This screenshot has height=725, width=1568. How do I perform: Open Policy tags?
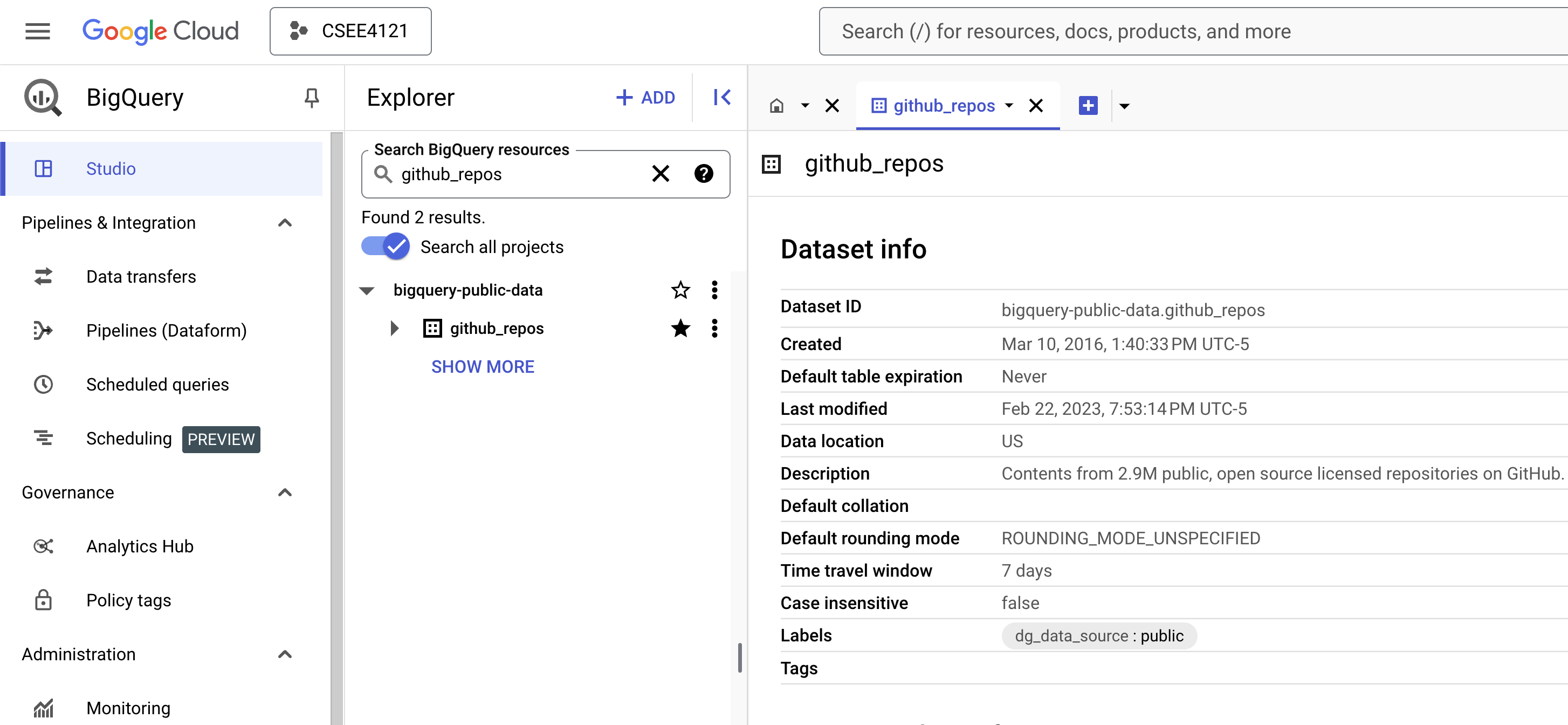tap(128, 600)
